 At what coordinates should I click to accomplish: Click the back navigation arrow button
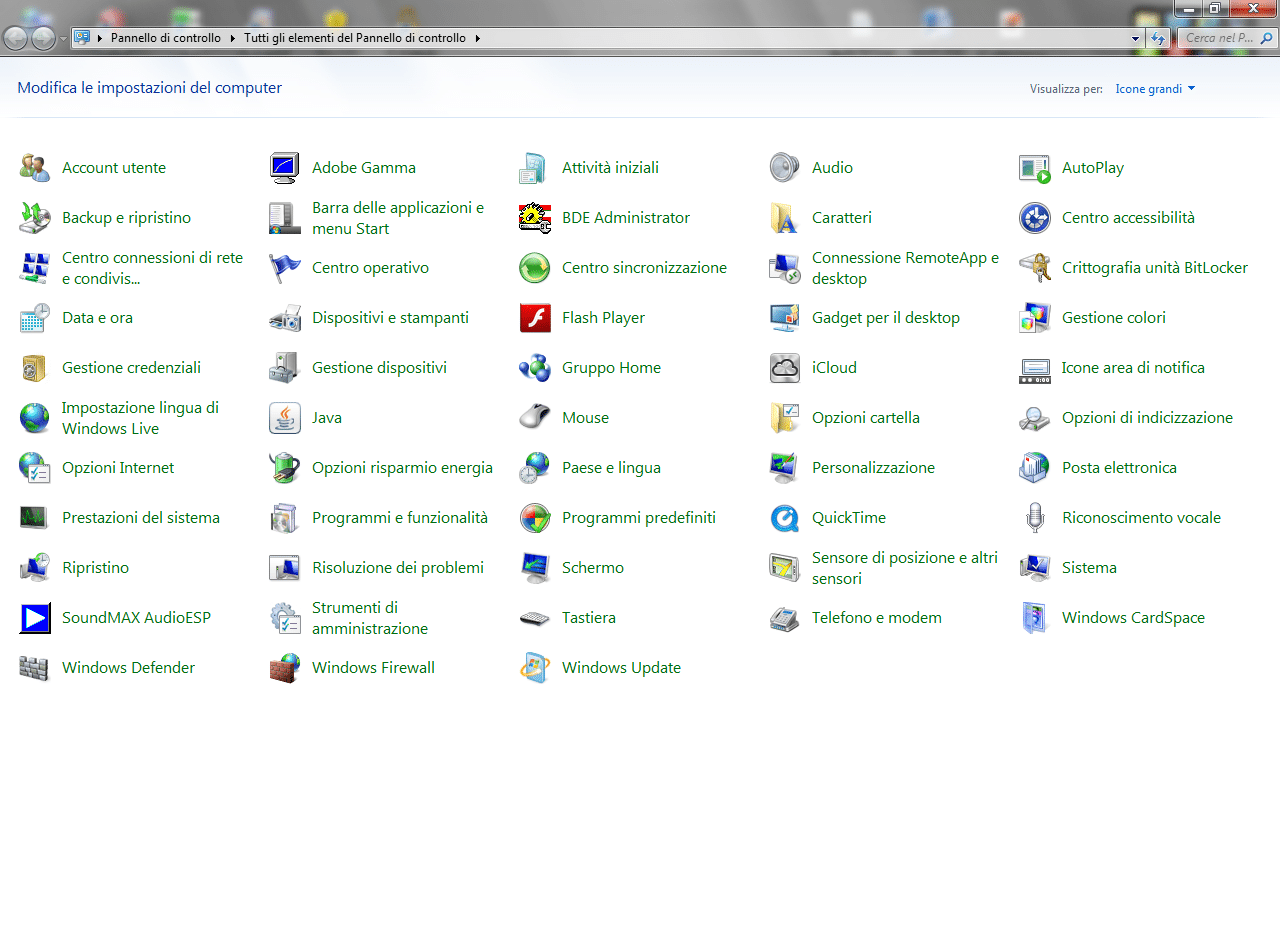click(x=16, y=39)
